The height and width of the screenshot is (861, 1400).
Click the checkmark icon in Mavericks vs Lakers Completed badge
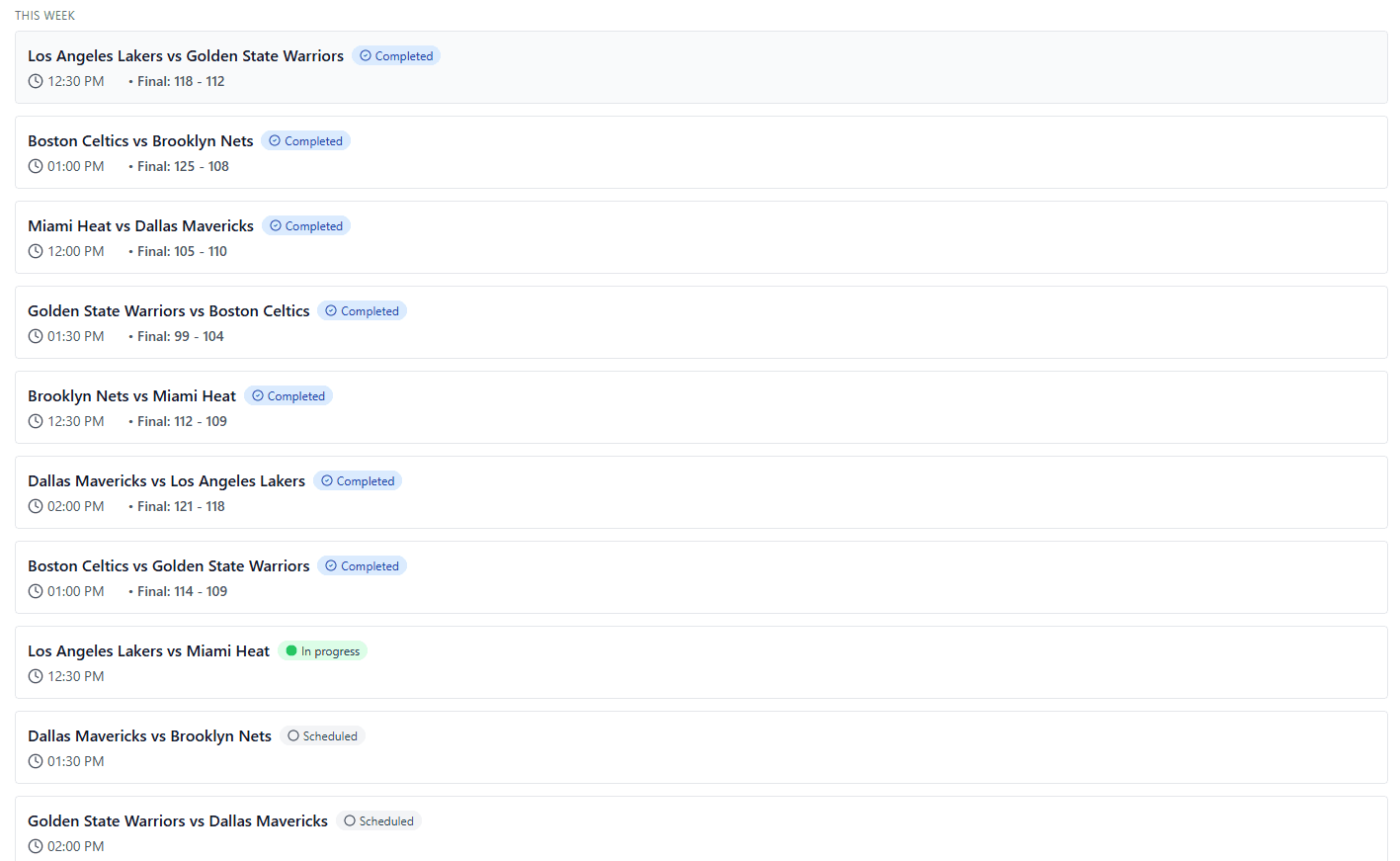(327, 480)
